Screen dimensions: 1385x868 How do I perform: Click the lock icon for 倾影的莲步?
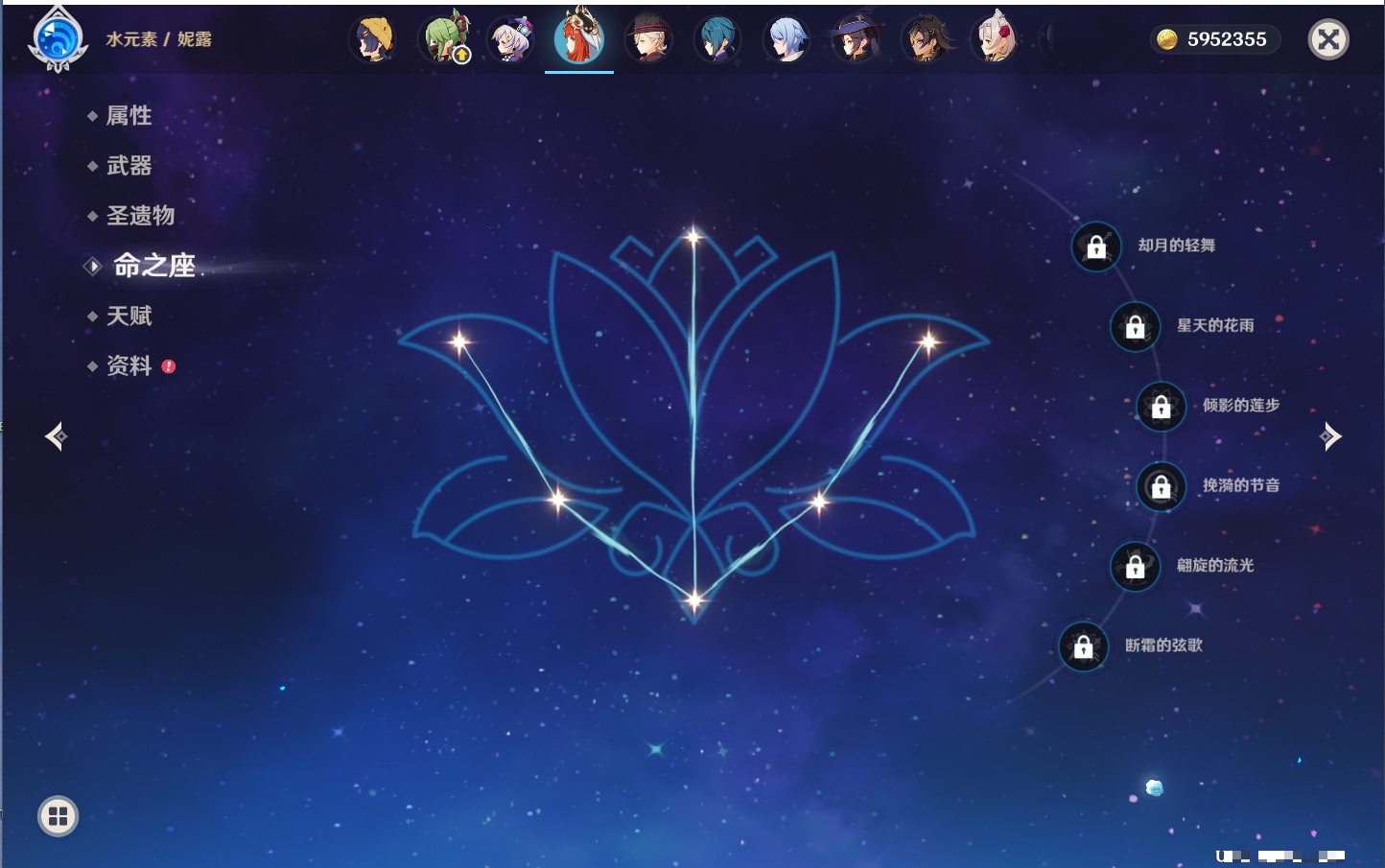coord(1161,407)
